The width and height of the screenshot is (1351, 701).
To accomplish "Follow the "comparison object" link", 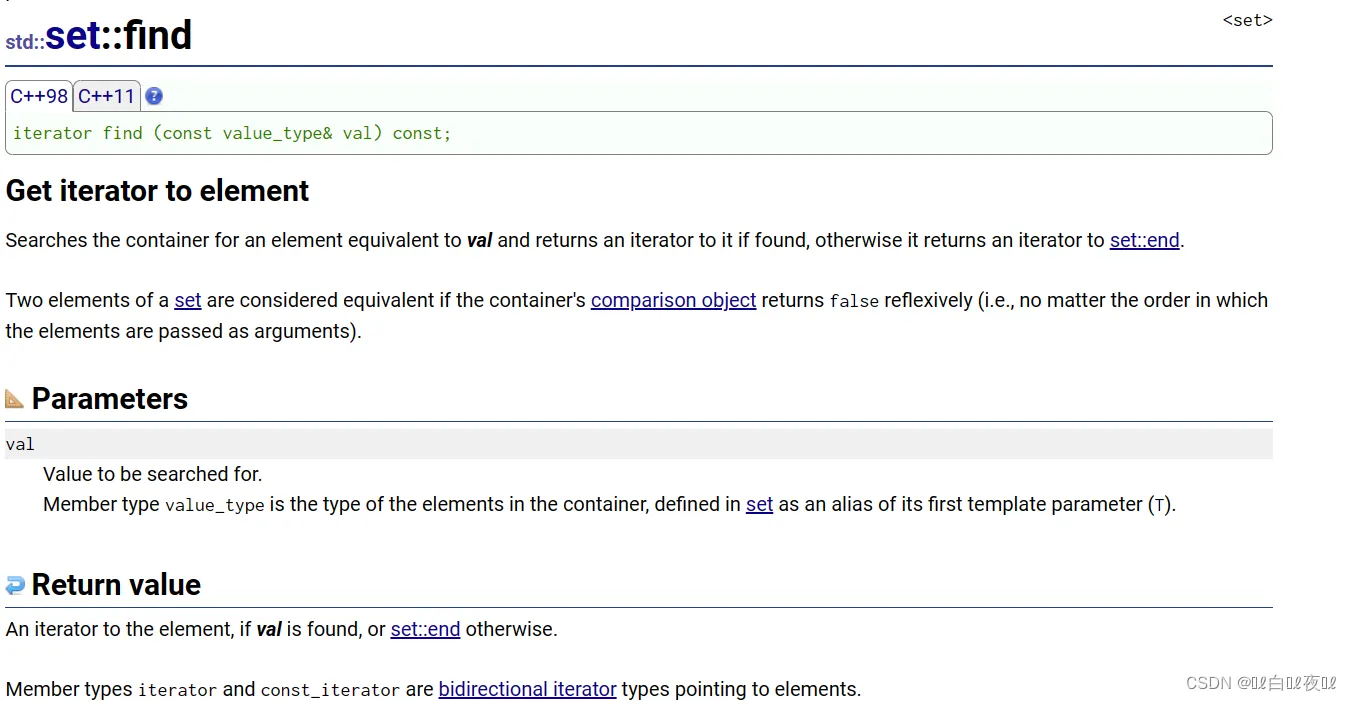I will pos(673,300).
